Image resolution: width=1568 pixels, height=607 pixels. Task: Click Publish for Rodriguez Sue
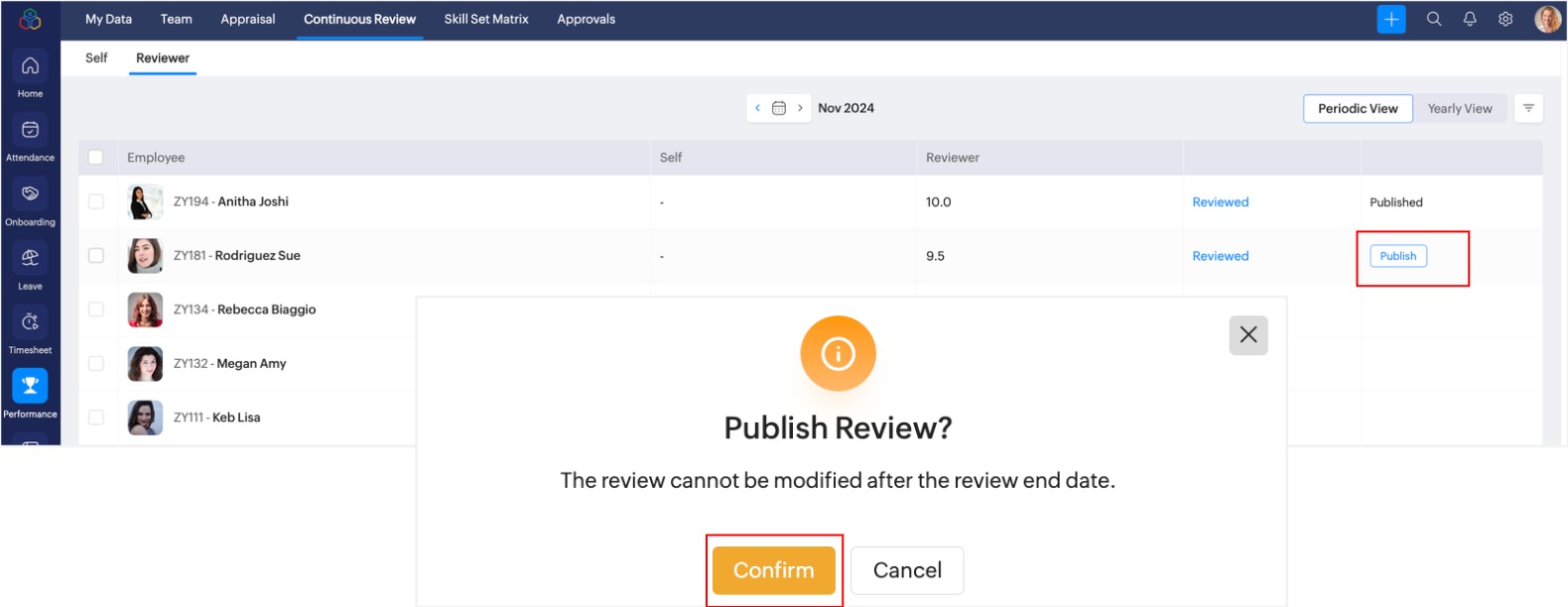pos(1398,256)
